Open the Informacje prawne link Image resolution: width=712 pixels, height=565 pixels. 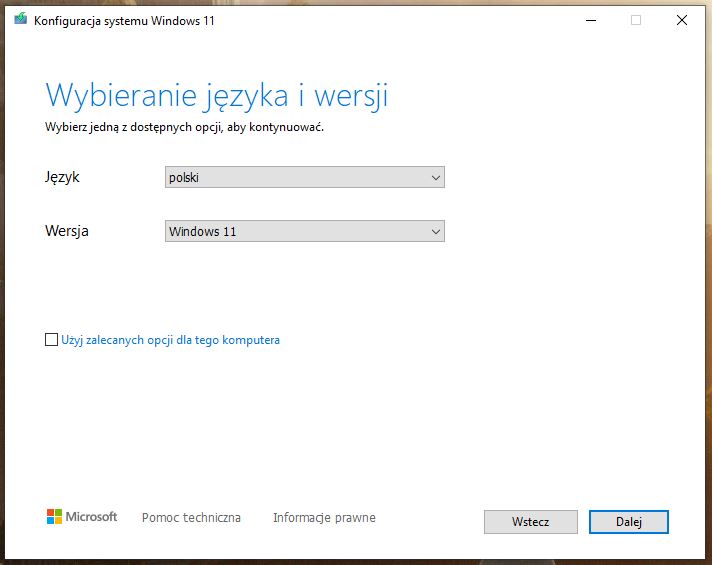[324, 518]
